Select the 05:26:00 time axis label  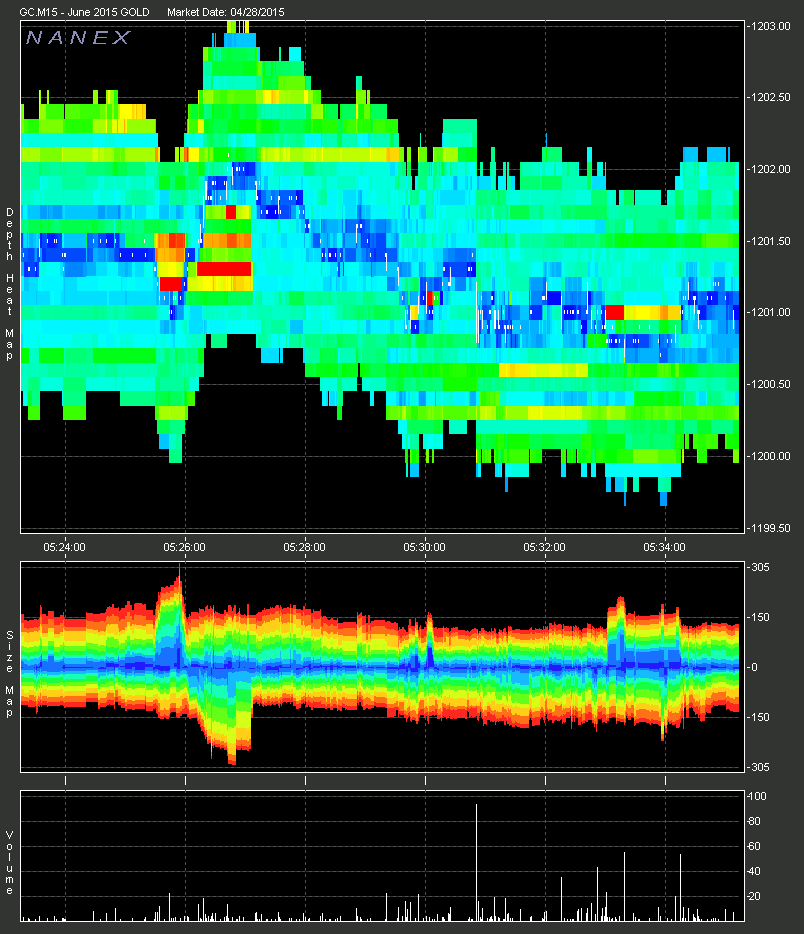185,547
